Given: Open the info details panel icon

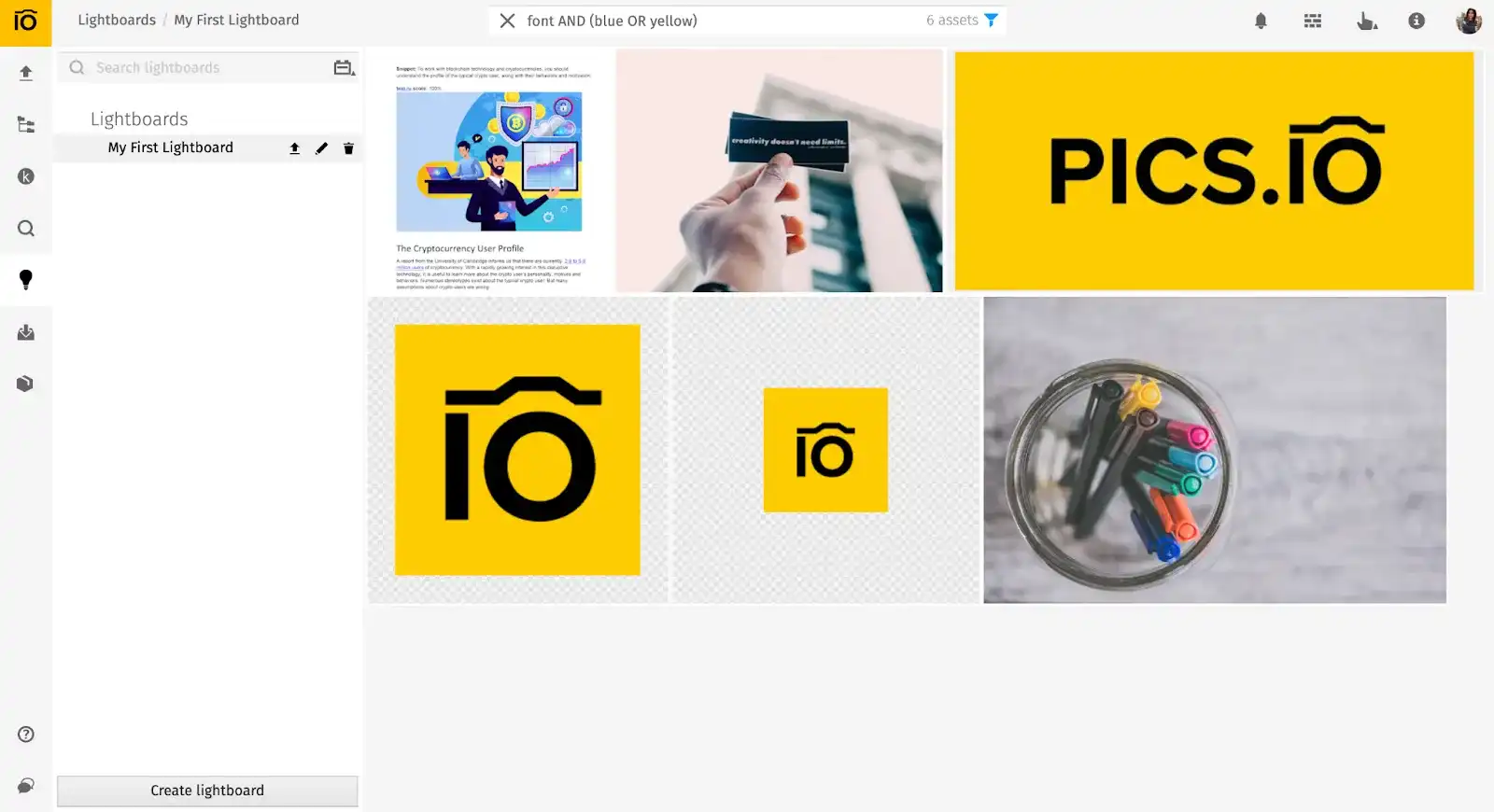Looking at the screenshot, I should [x=1416, y=21].
